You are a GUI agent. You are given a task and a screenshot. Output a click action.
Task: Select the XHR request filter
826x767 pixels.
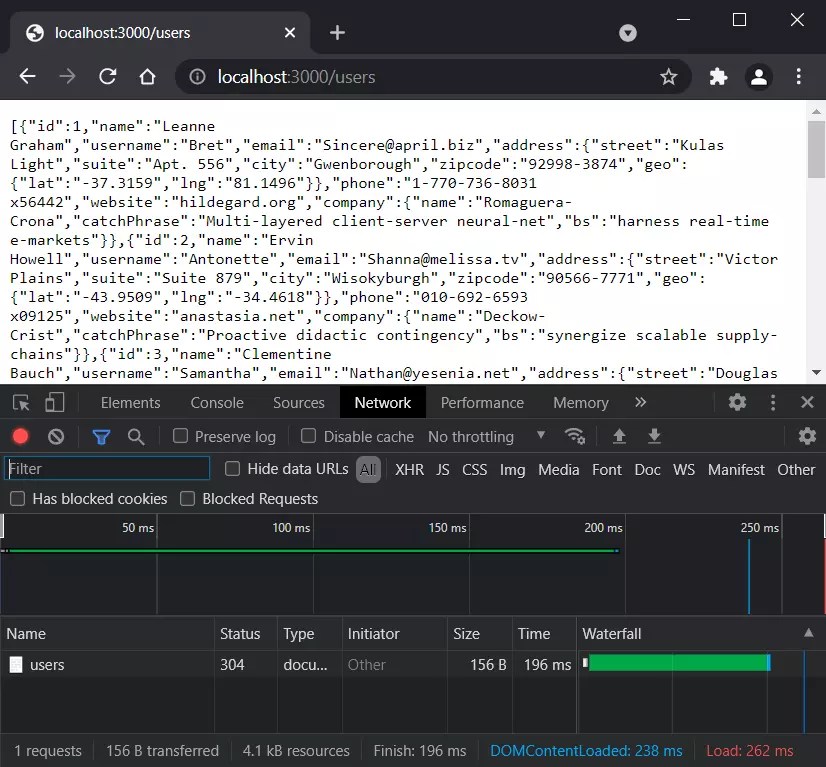(x=409, y=470)
